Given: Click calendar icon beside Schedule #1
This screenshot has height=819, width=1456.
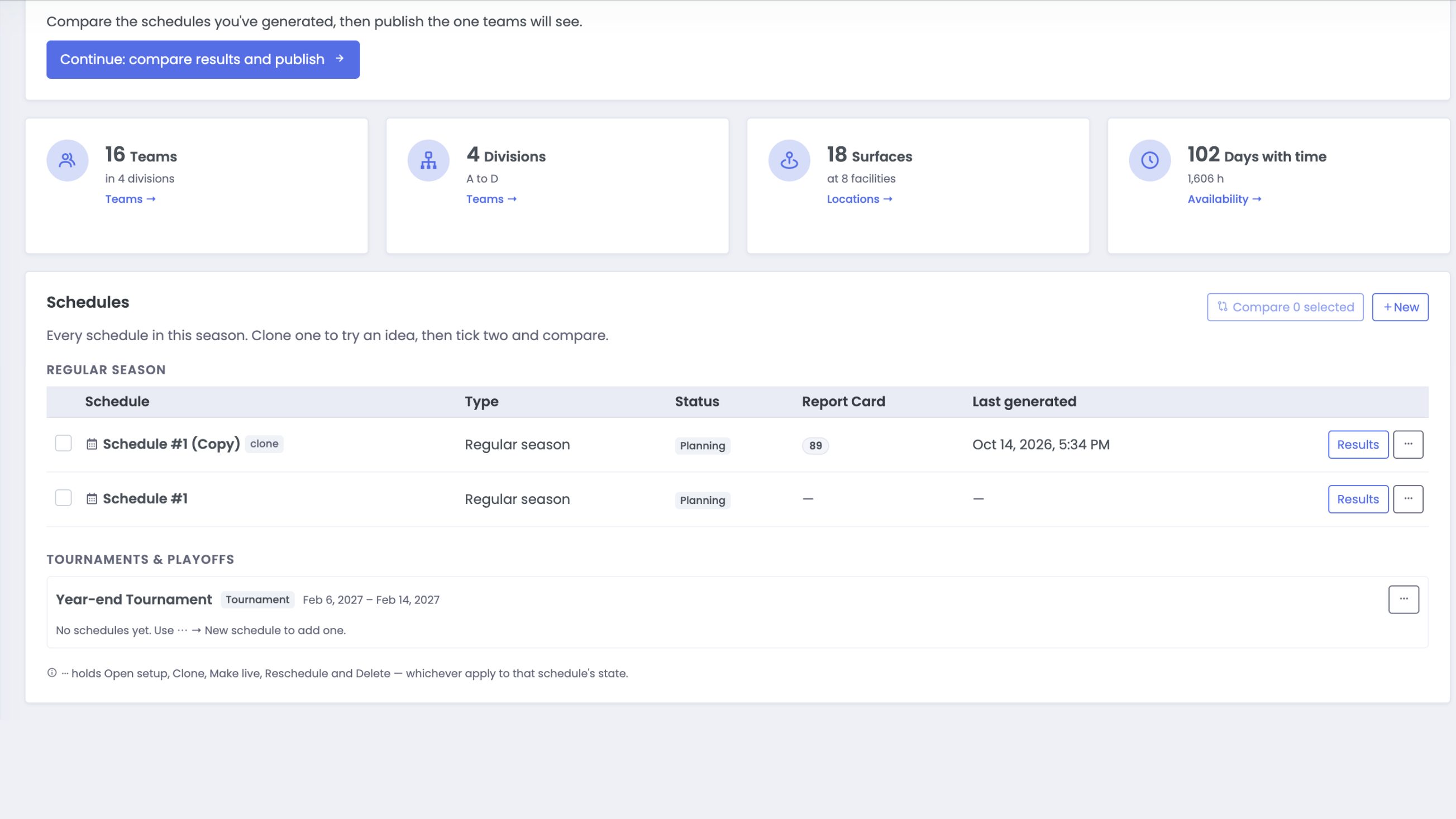Looking at the screenshot, I should tap(92, 499).
